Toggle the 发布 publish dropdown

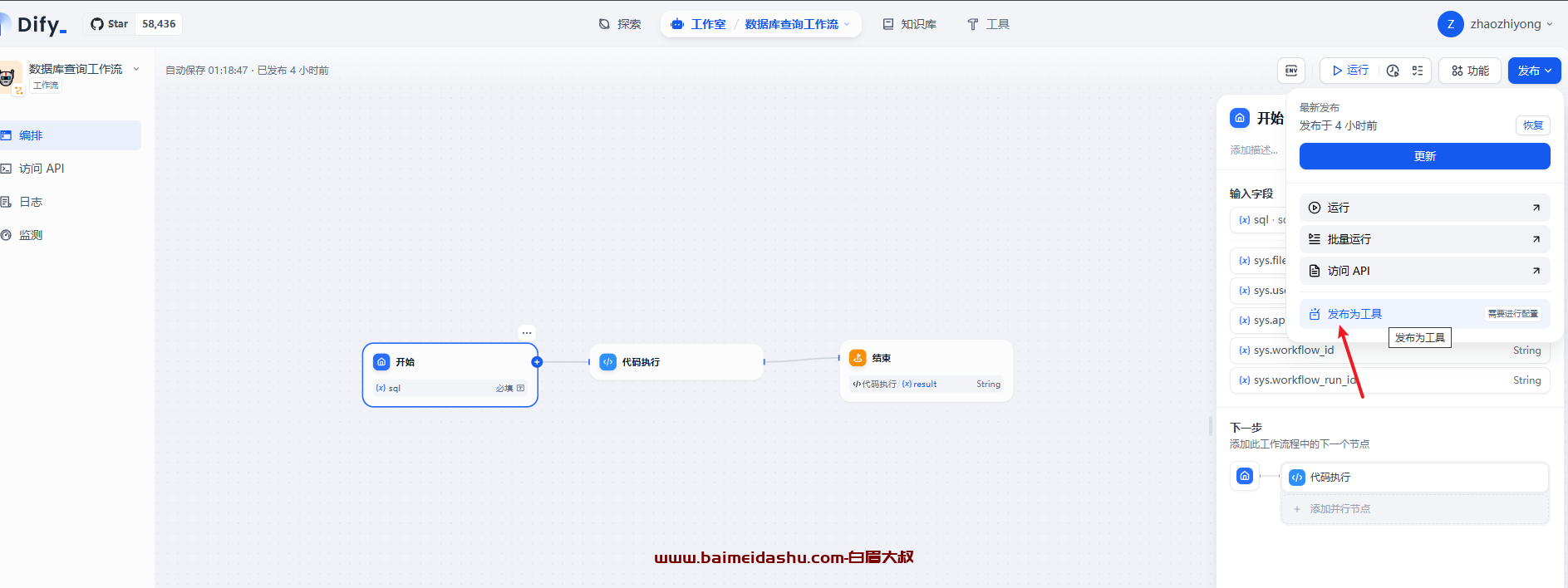point(1534,71)
